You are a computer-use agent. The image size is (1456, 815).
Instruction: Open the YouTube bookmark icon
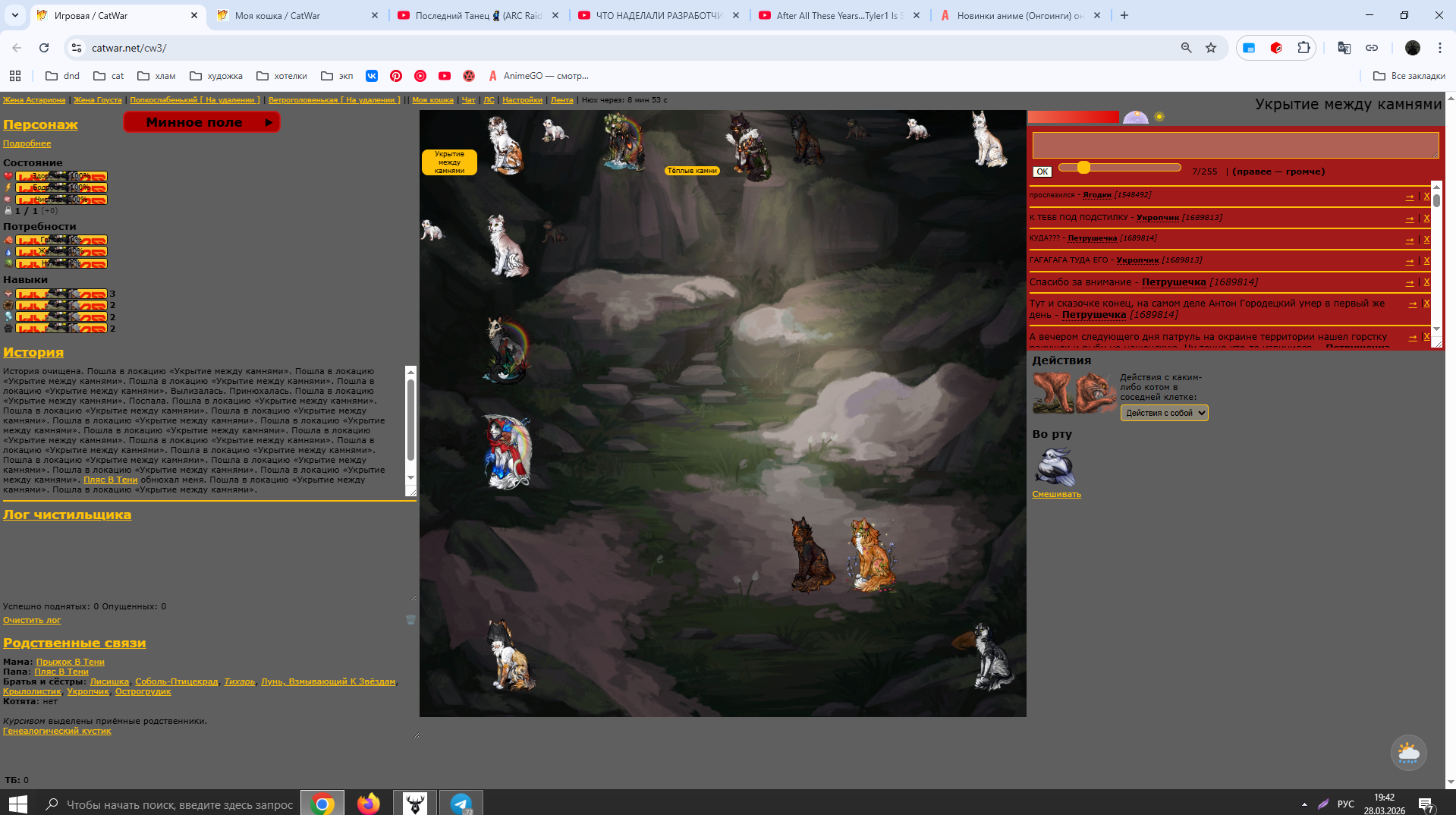445,76
